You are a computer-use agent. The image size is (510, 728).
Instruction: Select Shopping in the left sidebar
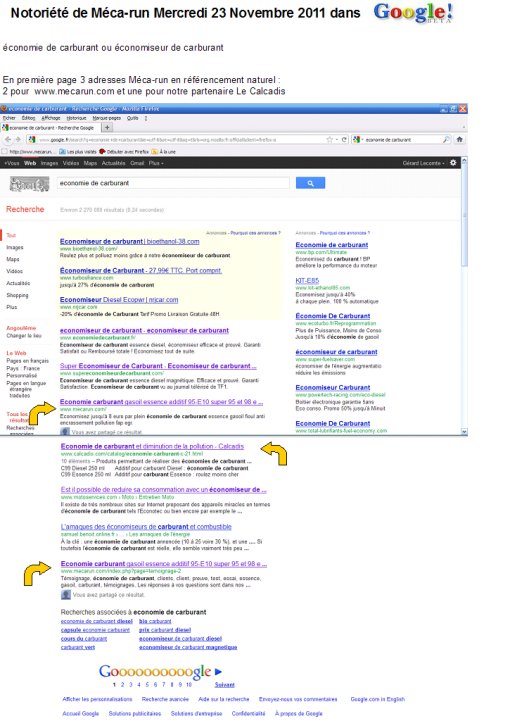click(x=17, y=295)
